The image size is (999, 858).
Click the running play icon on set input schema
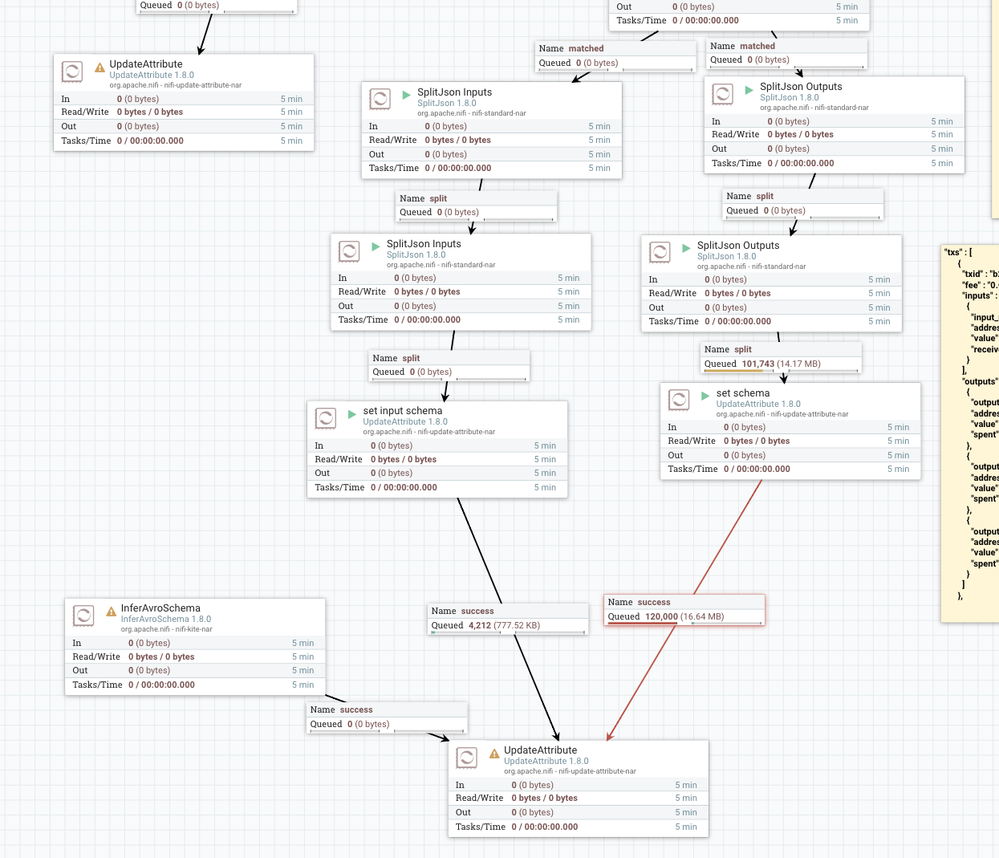(x=352, y=414)
